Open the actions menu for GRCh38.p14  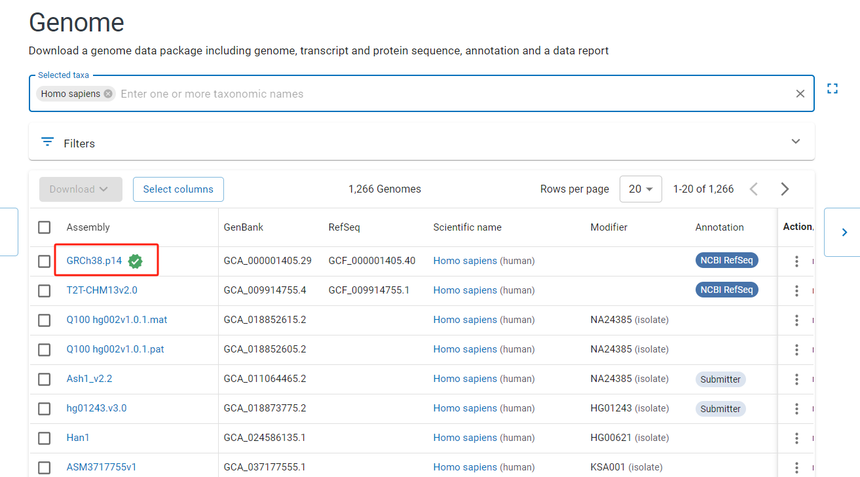point(796,261)
